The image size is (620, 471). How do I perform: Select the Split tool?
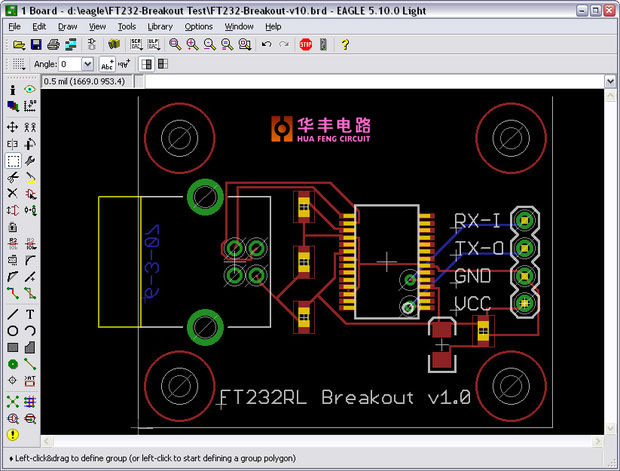click(x=13, y=277)
